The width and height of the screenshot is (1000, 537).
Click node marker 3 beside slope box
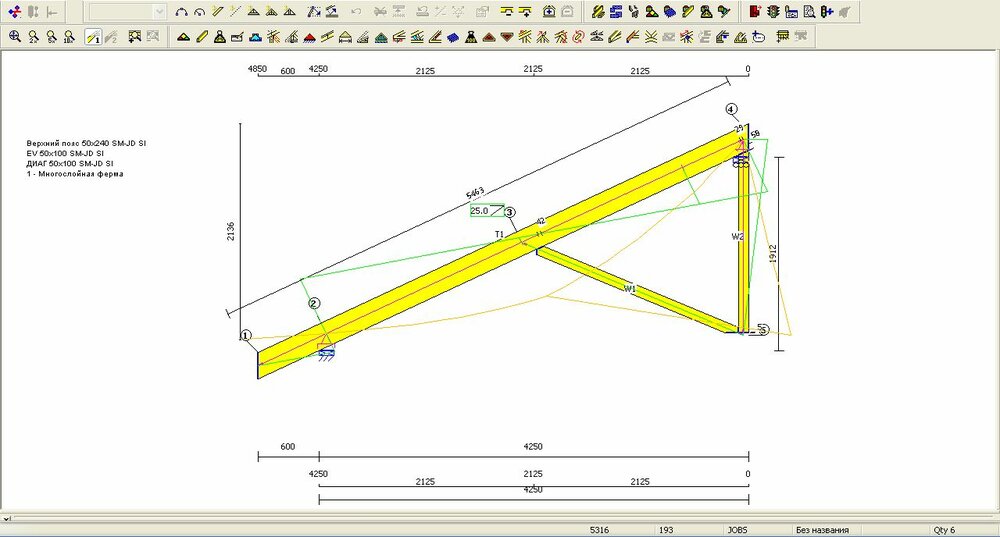(x=510, y=212)
